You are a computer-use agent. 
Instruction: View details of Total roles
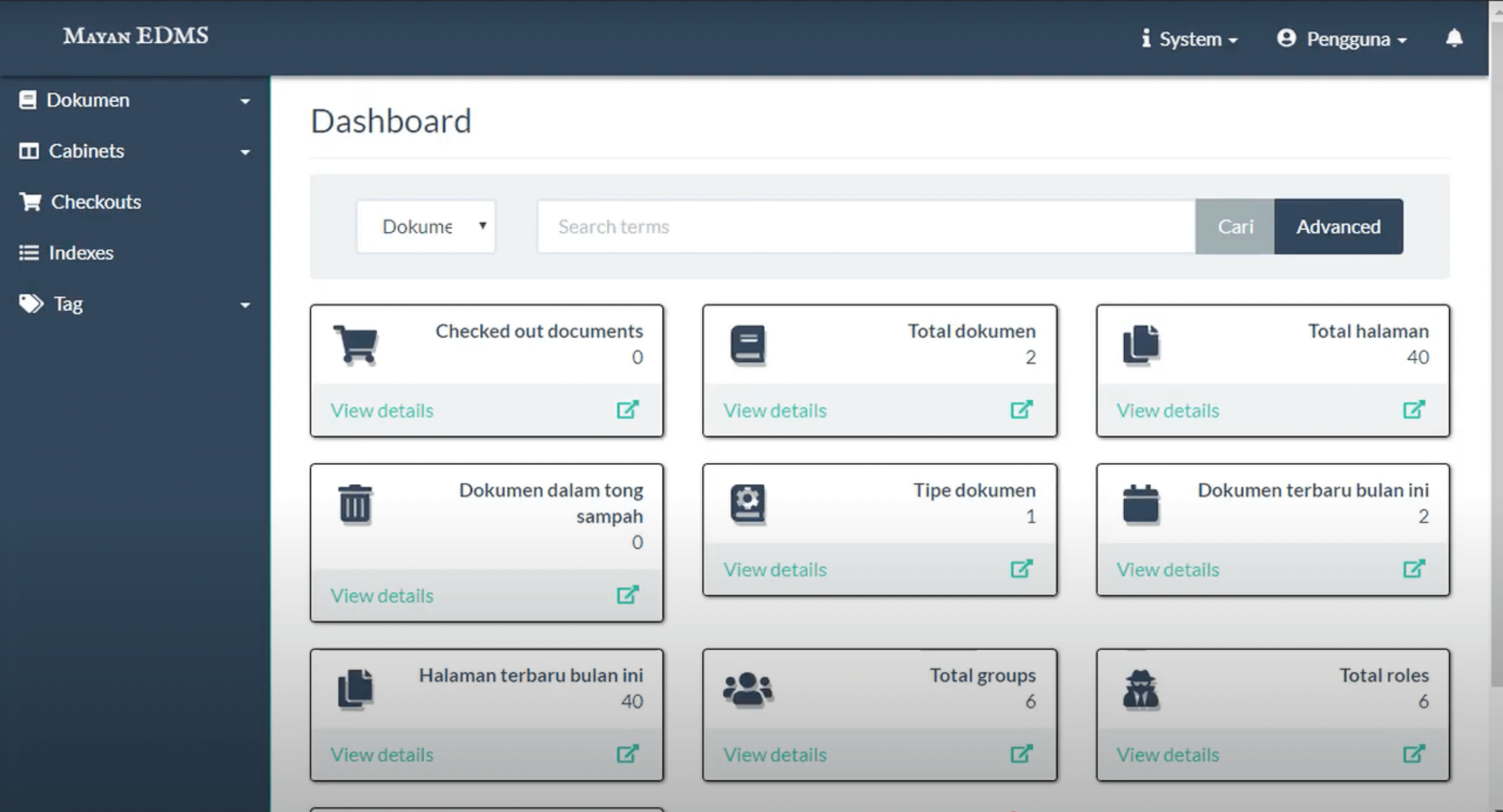(1168, 754)
